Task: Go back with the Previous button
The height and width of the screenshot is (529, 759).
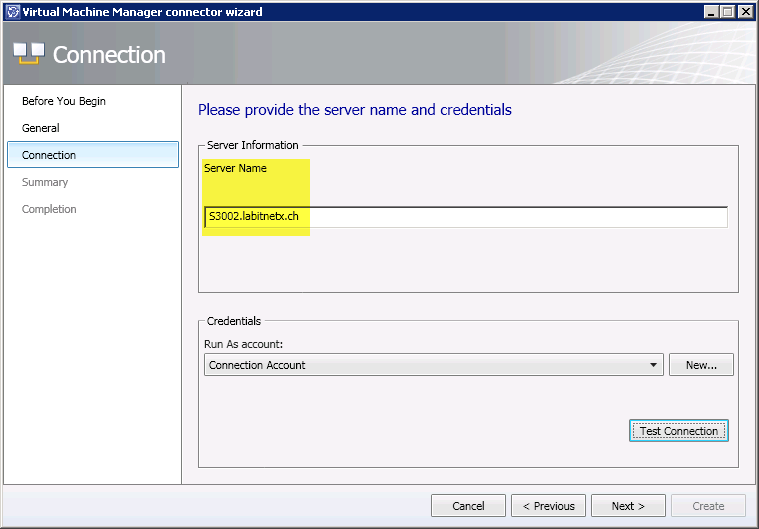Action: point(548,506)
